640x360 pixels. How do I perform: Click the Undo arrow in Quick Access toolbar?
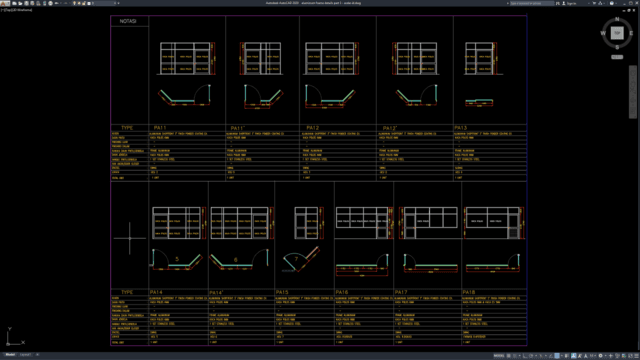tap(57, 3)
